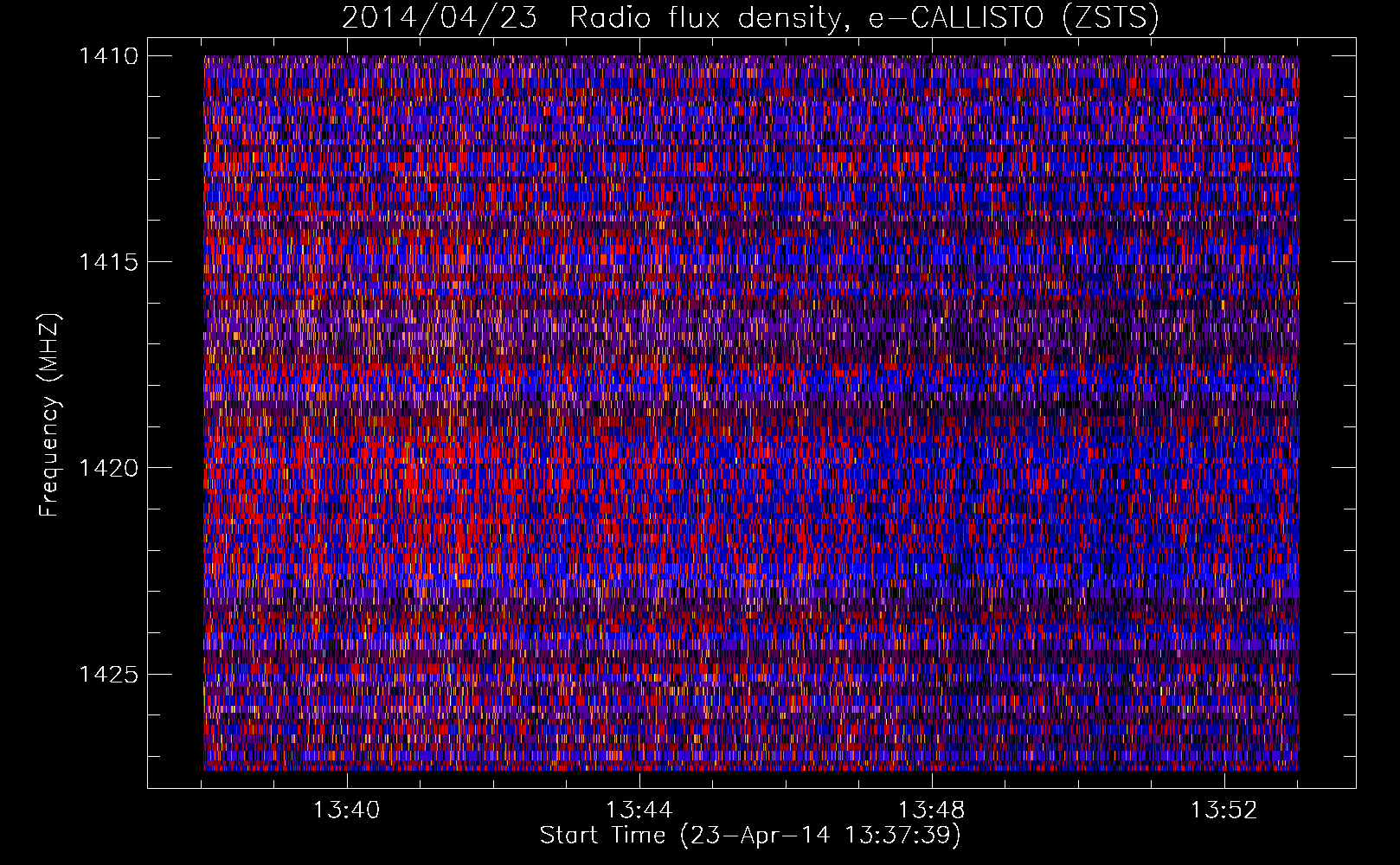The width and height of the screenshot is (1400, 865).
Task: Click the 'Start Time (23-Apr-14 13:37:39)' axis title
Action: (x=750, y=836)
